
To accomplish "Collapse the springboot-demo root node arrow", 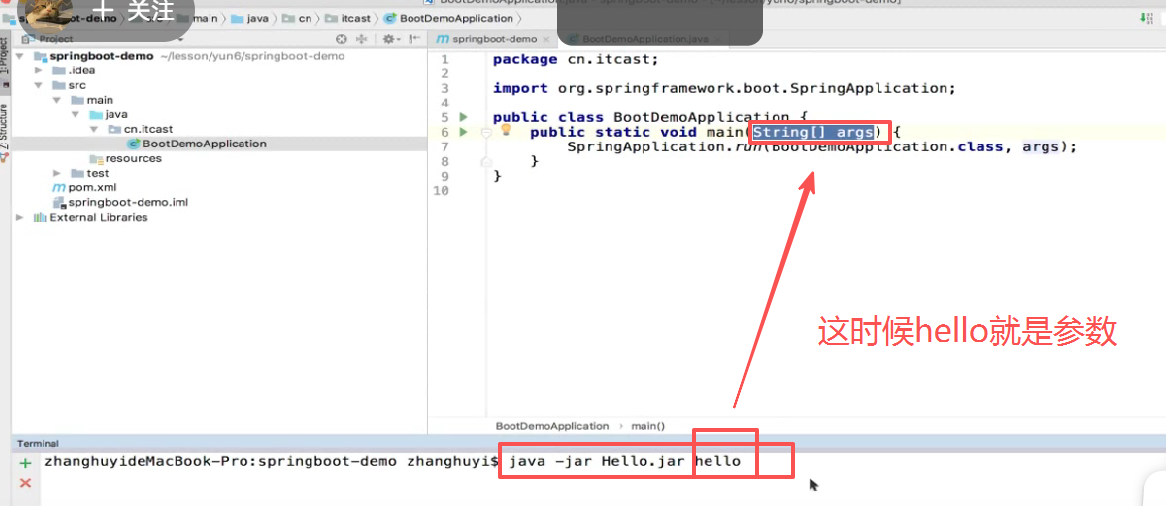I will click(20, 56).
